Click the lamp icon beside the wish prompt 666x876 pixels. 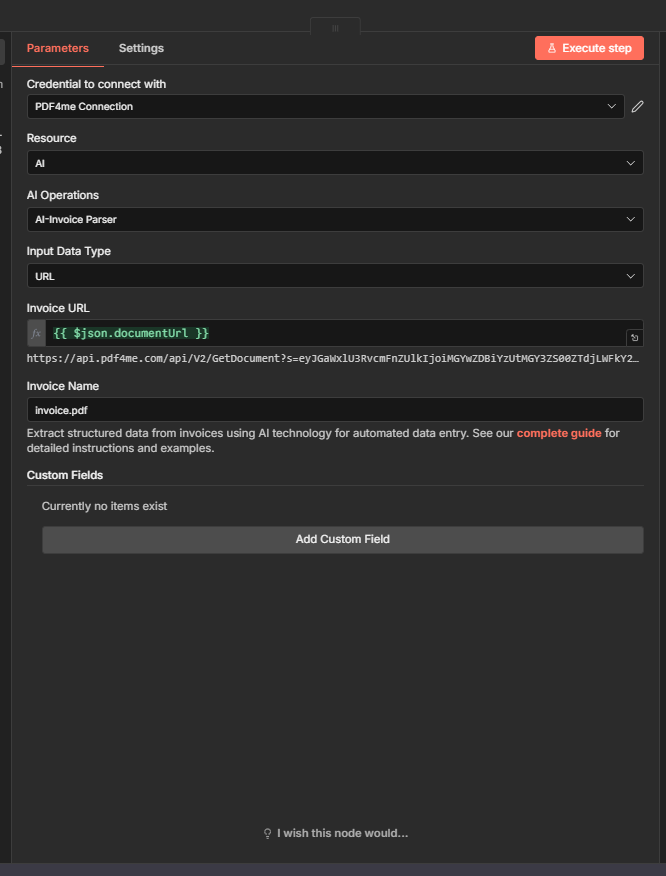(266, 833)
